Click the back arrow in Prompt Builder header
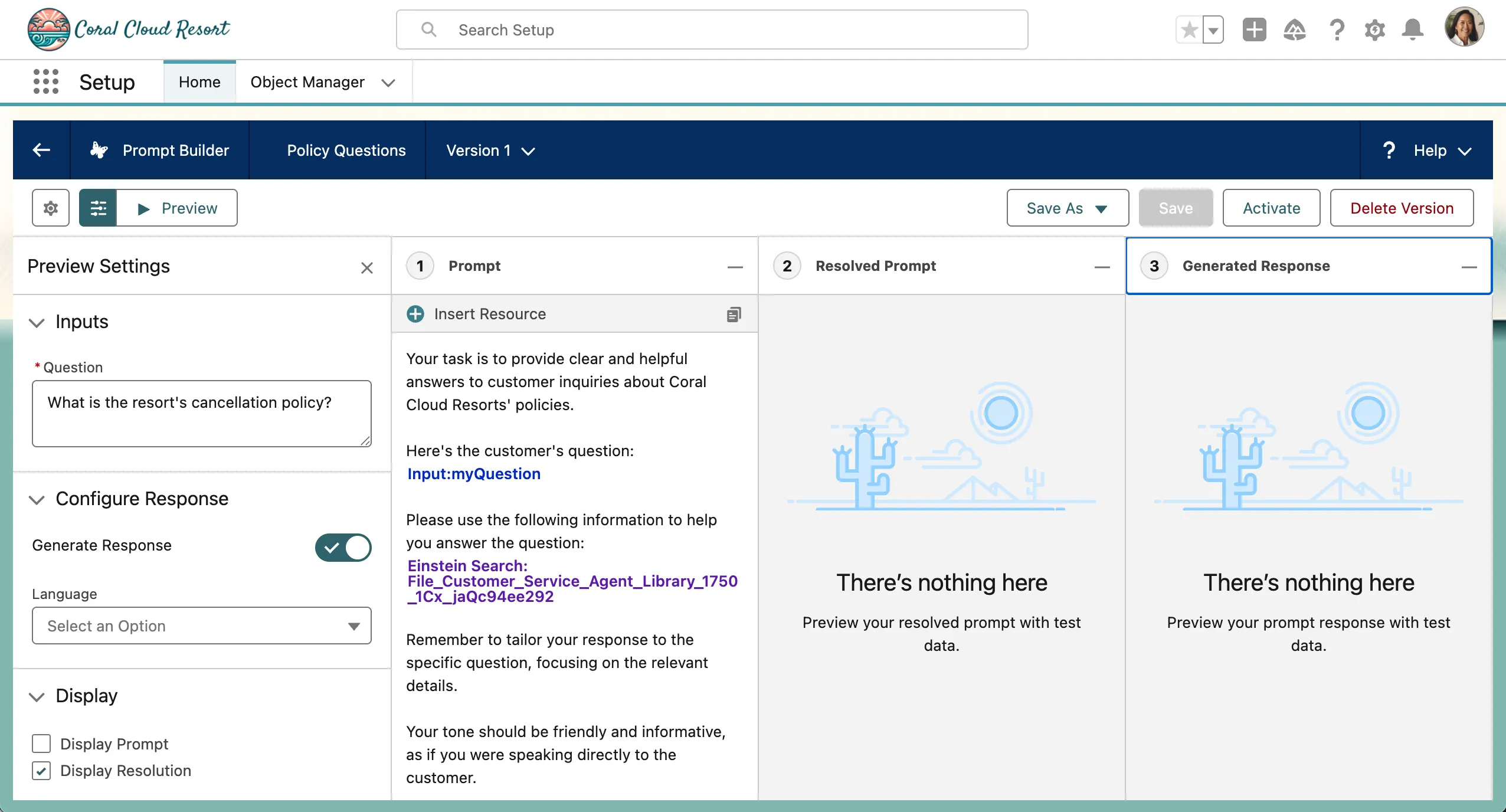 coord(41,150)
